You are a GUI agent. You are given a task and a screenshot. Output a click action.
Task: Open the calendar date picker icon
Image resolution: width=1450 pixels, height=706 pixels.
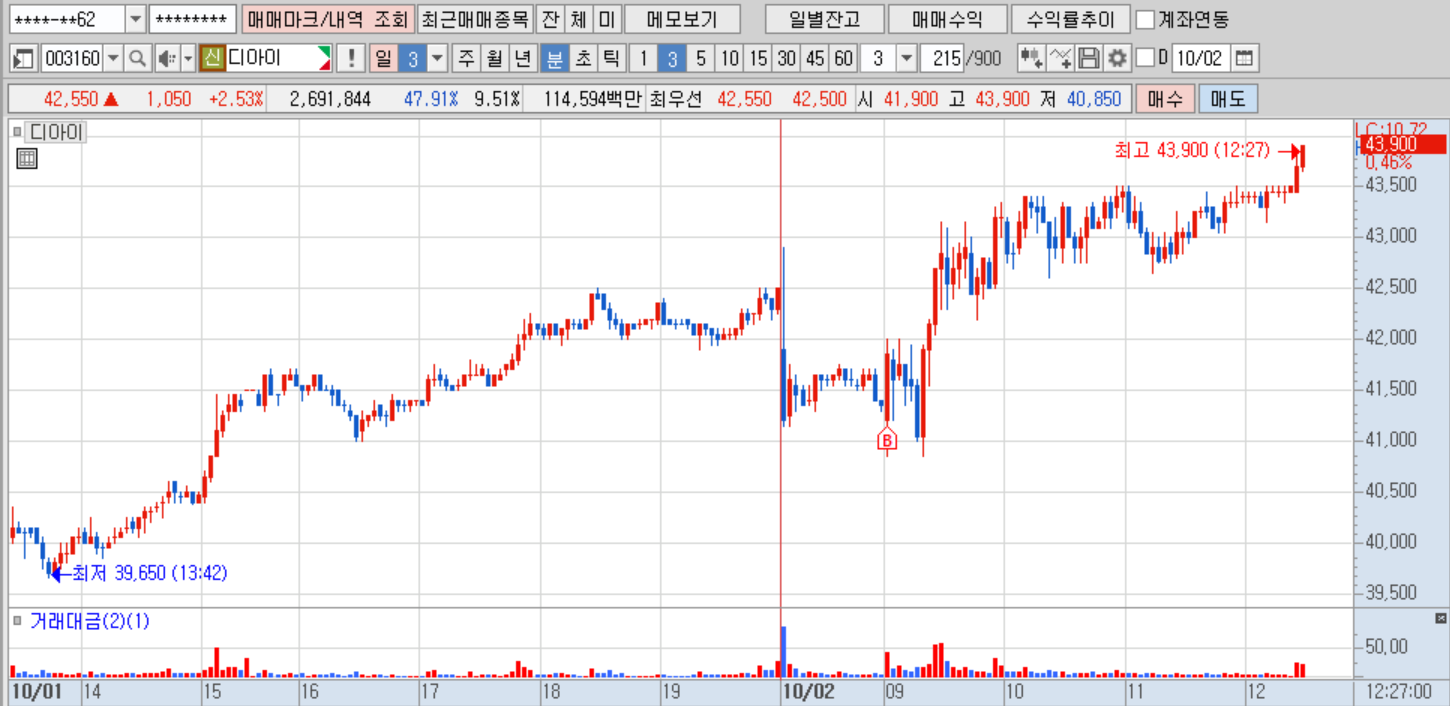(1244, 58)
